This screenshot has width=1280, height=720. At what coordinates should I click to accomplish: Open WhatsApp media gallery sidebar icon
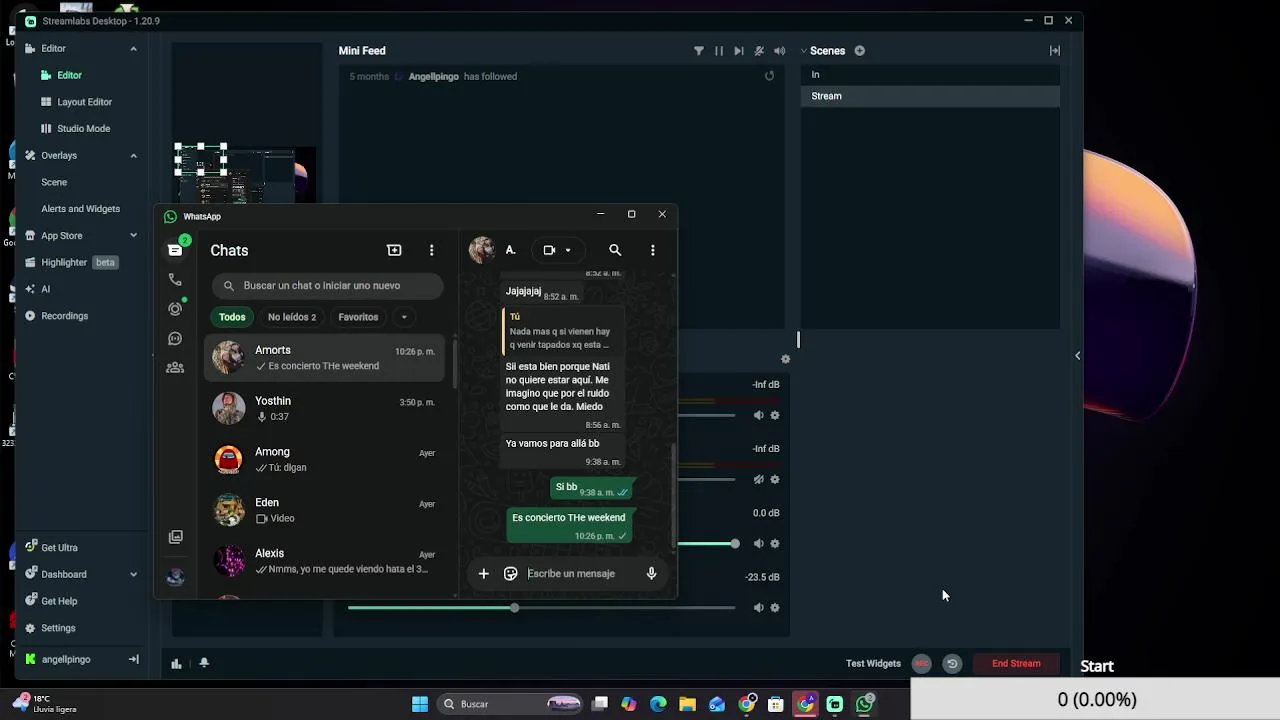pos(175,537)
